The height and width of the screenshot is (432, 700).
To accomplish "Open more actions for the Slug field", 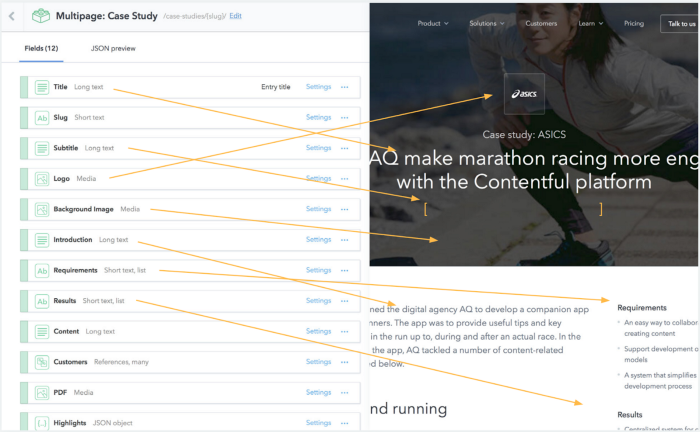I will [x=345, y=118].
